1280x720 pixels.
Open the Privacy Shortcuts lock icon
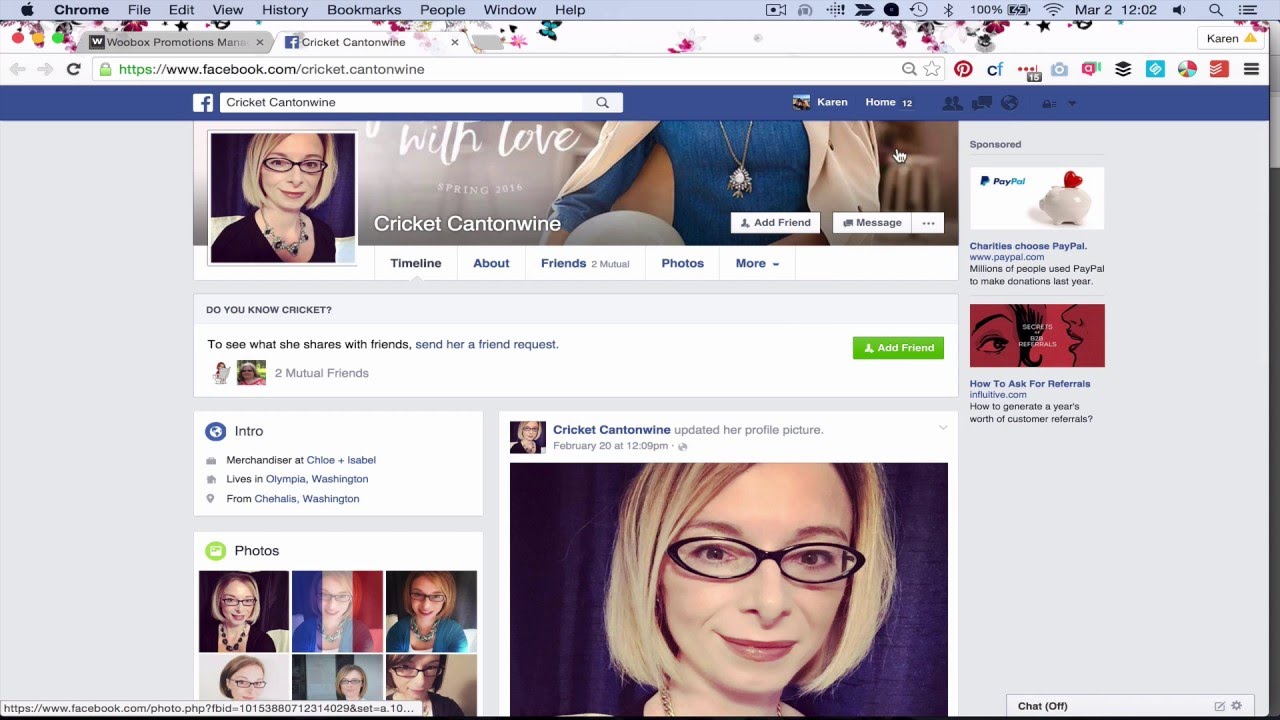tap(1049, 103)
